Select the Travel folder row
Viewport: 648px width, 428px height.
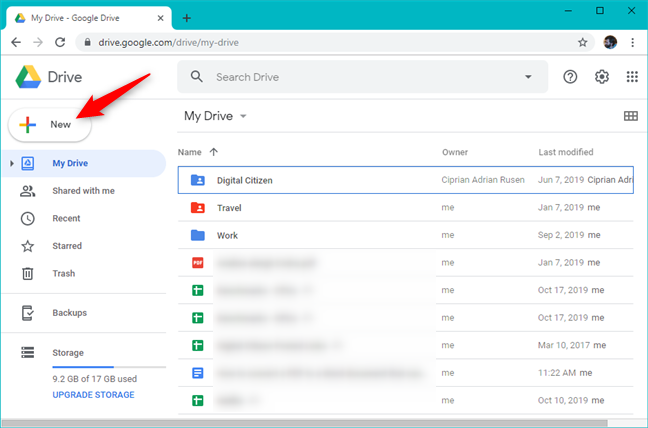pyautogui.click(x=405, y=208)
